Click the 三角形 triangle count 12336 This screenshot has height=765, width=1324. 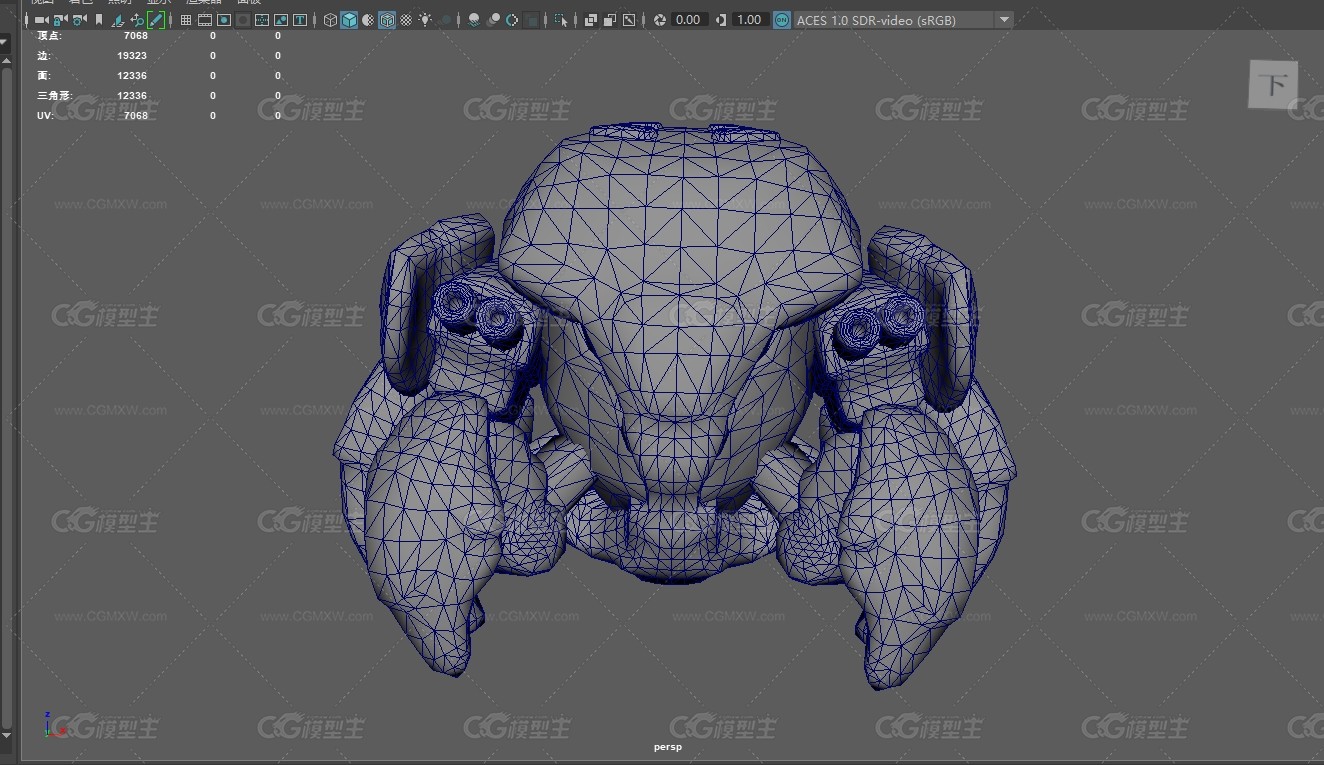tap(132, 95)
